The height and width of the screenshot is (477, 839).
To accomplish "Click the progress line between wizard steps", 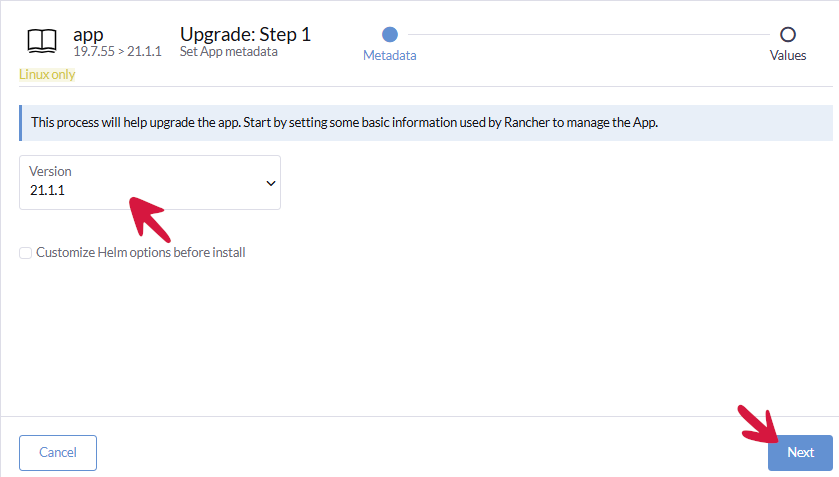I will coord(588,35).
